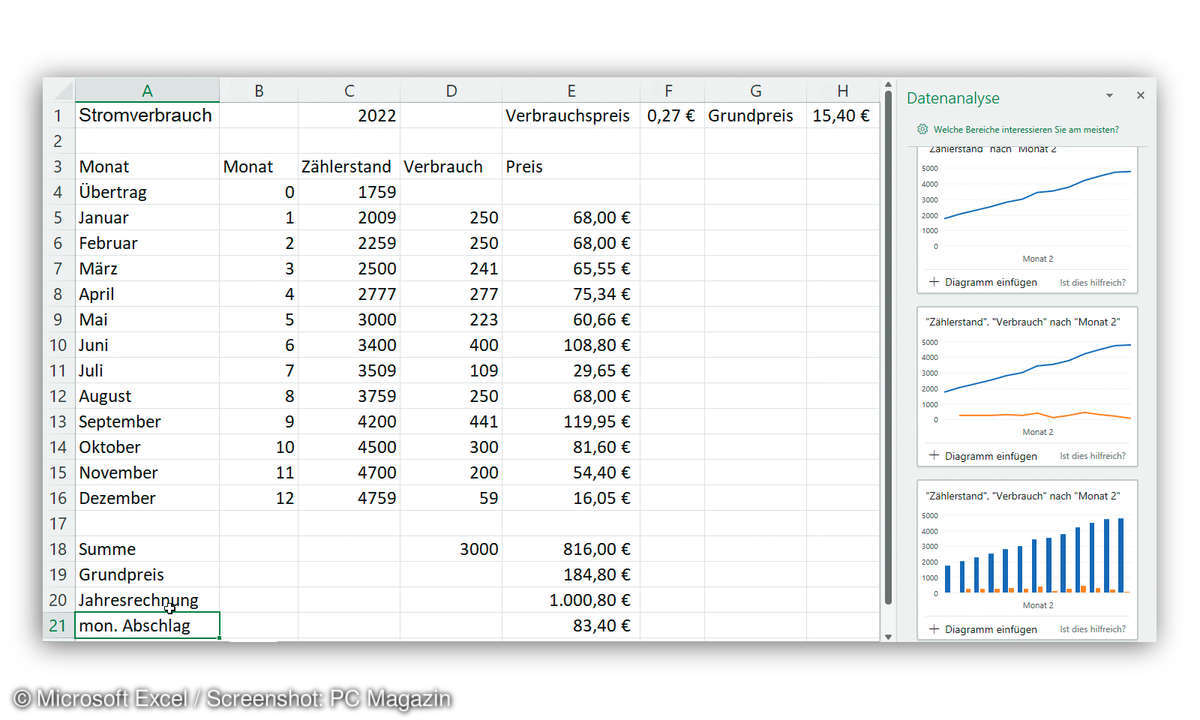This screenshot has width=1200, height=720.
Task: Click the gear icon in Datenanalyse pane
Action: 922,130
